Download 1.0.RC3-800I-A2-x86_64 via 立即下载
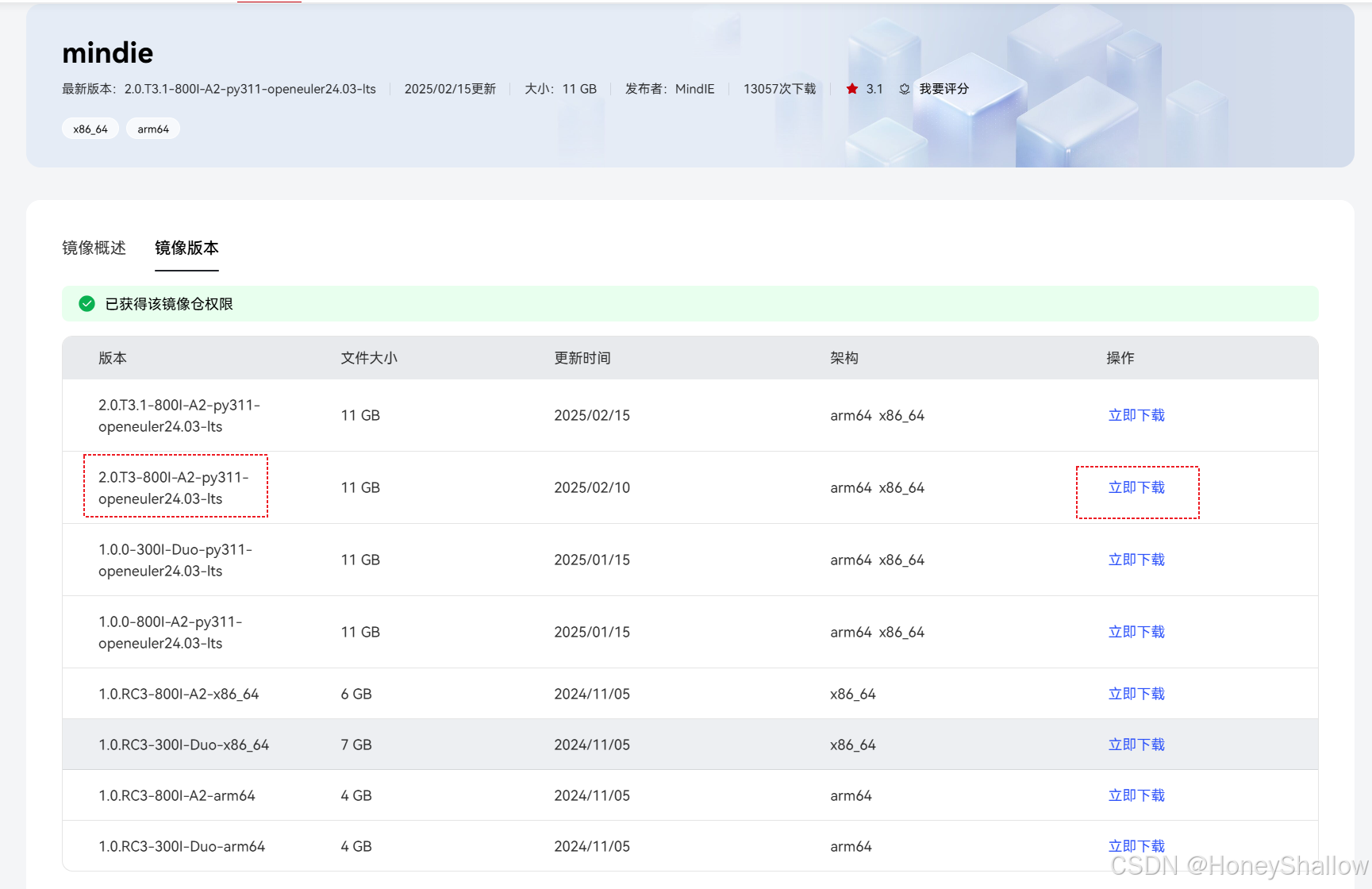 click(x=1136, y=694)
